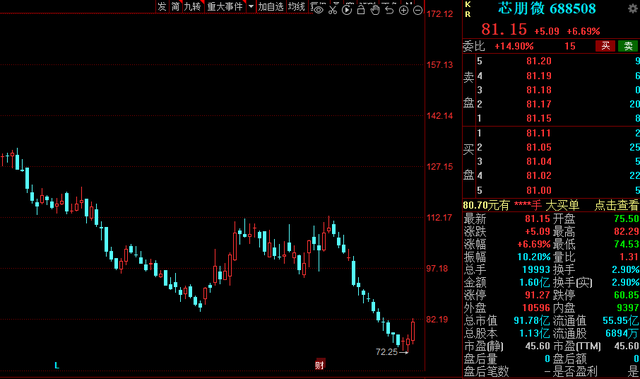The height and width of the screenshot is (379, 640).
Task: Click 内盘 value 9397
Action: click(628, 308)
